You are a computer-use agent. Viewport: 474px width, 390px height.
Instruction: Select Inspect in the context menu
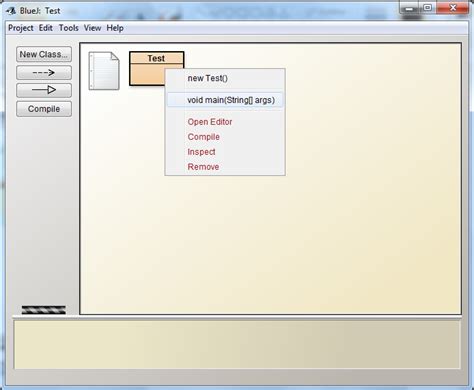point(225,152)
